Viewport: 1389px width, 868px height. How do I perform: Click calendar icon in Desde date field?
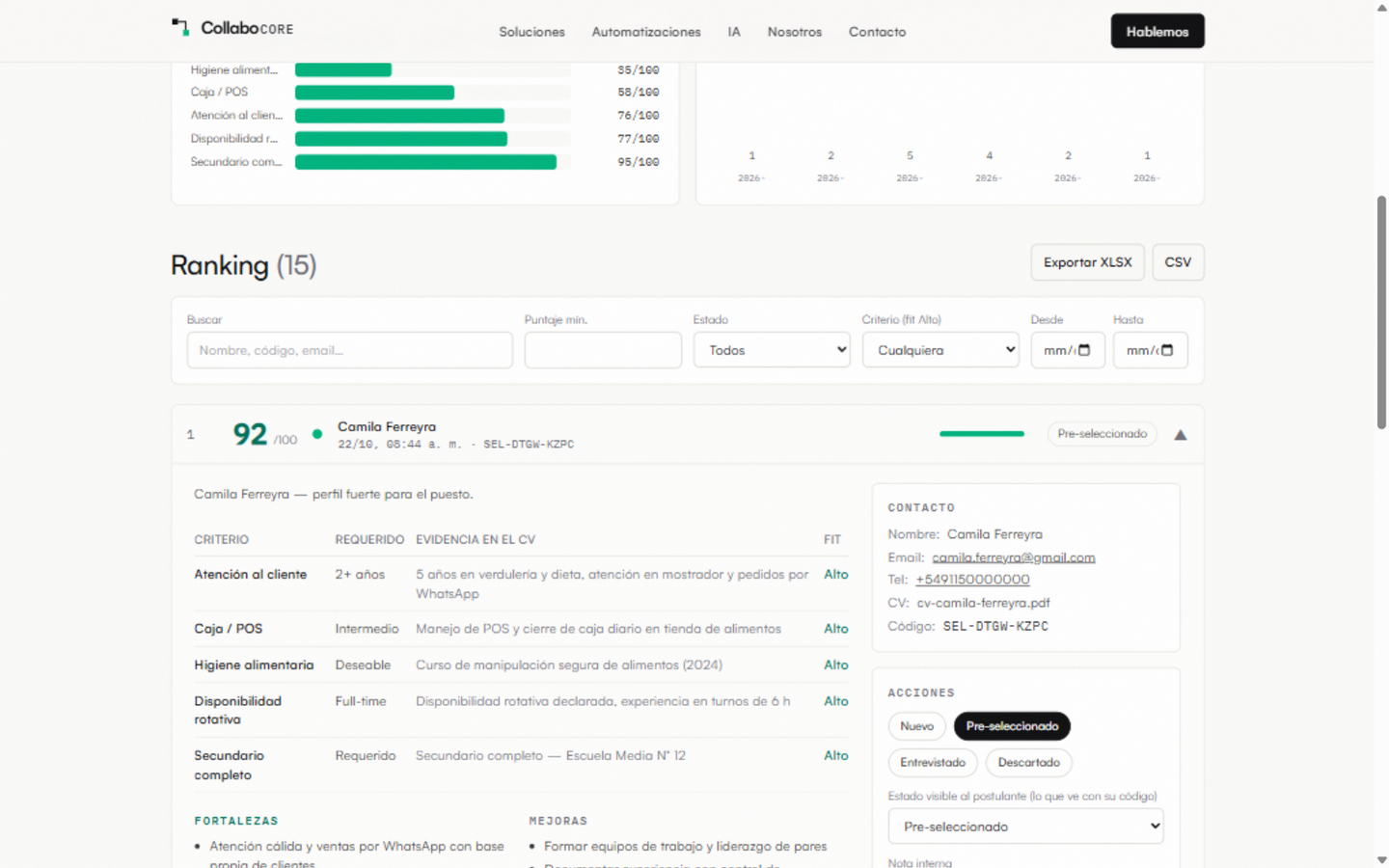(1084, 350)
